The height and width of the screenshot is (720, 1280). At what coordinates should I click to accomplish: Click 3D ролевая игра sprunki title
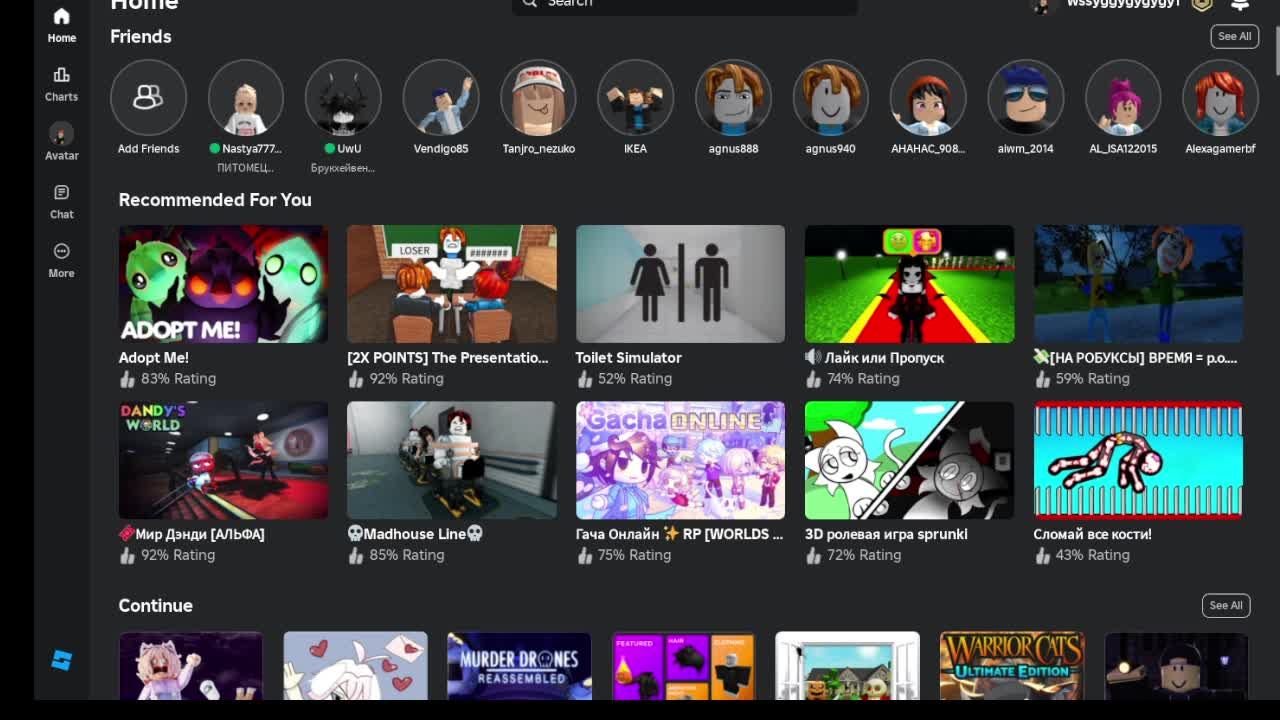(886, 534)
